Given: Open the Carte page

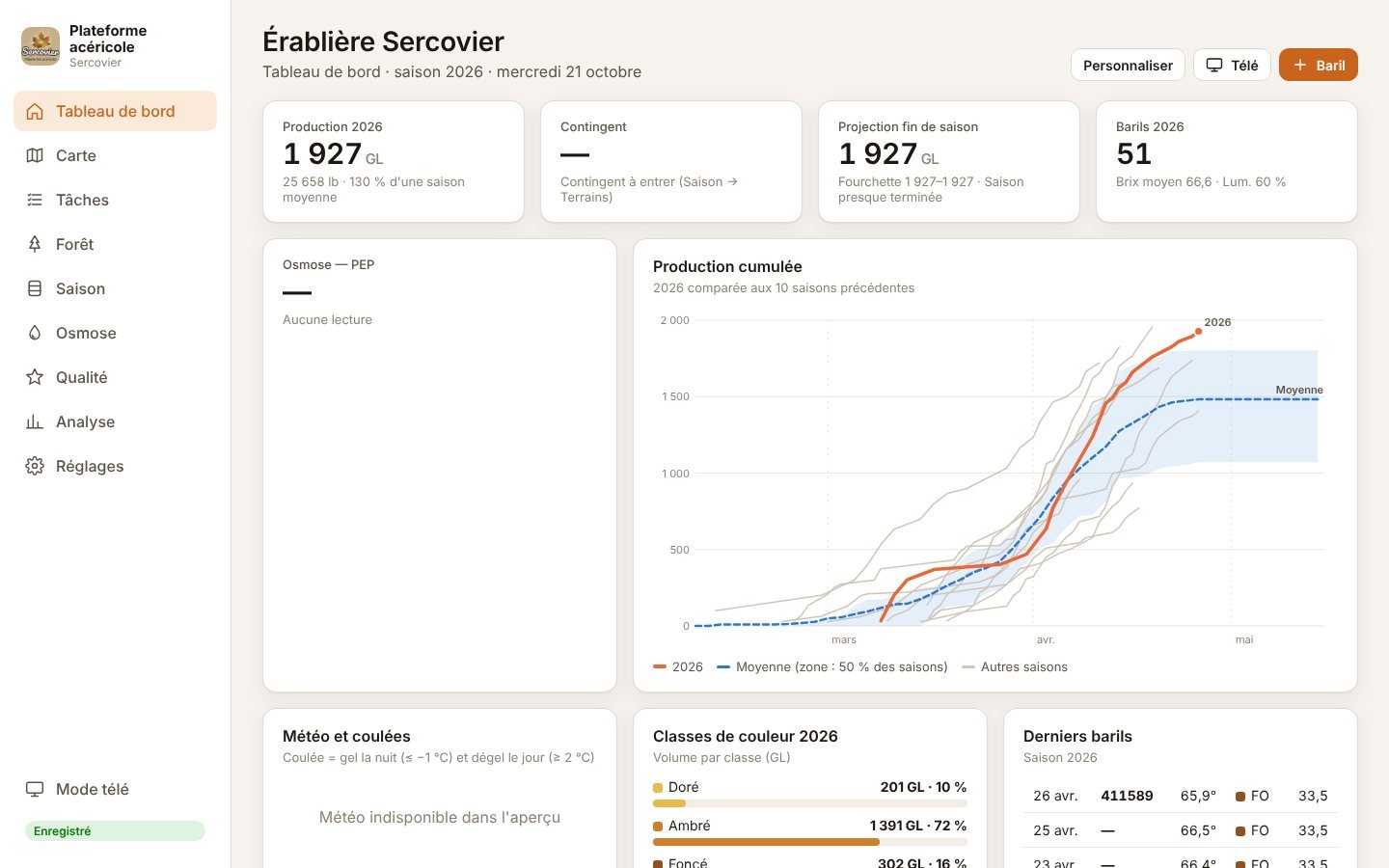Looking at the screenshot, I should click(x=115, y=155).
